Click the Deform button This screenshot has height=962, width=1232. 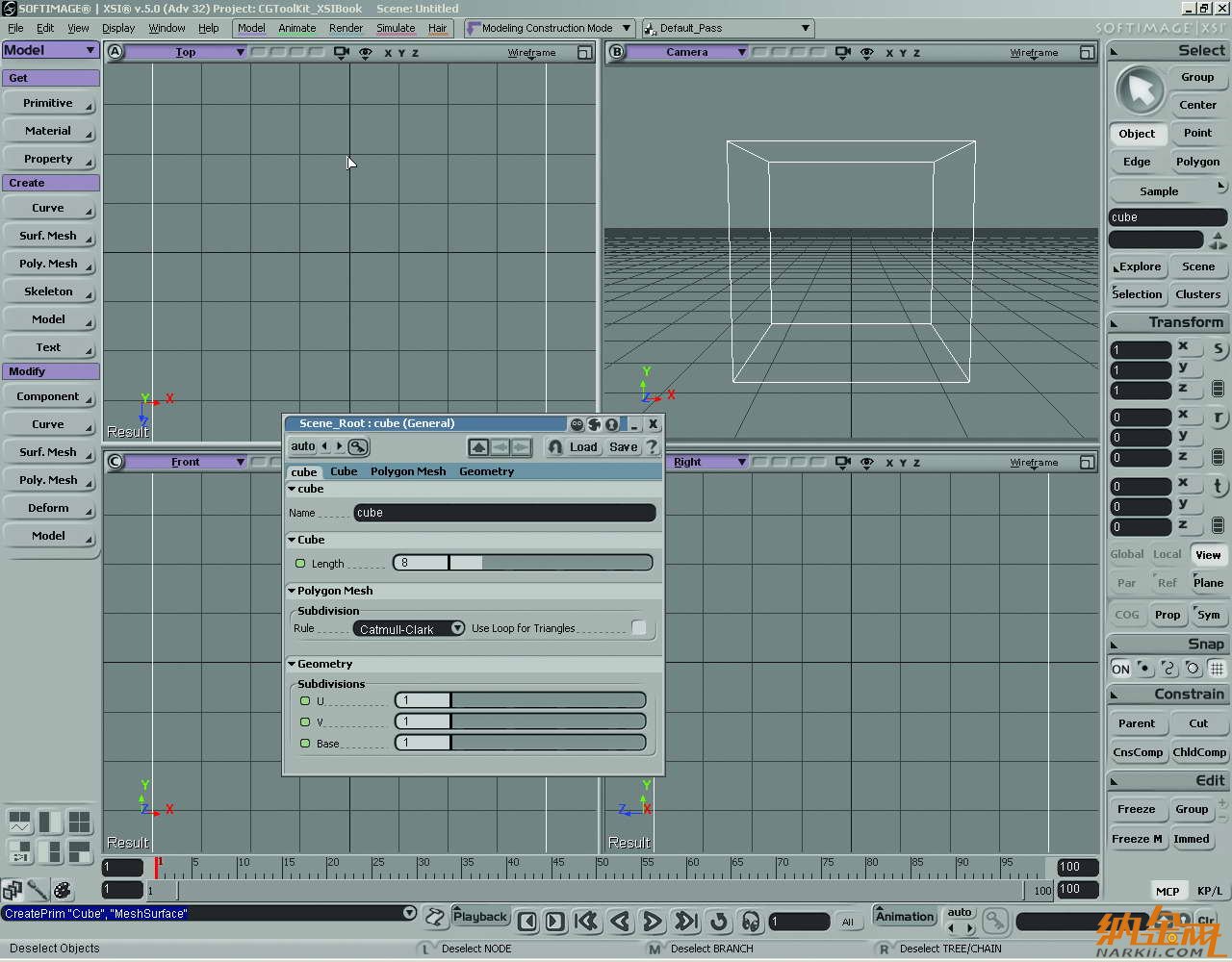pyautogui.click(x=48, y=508)
